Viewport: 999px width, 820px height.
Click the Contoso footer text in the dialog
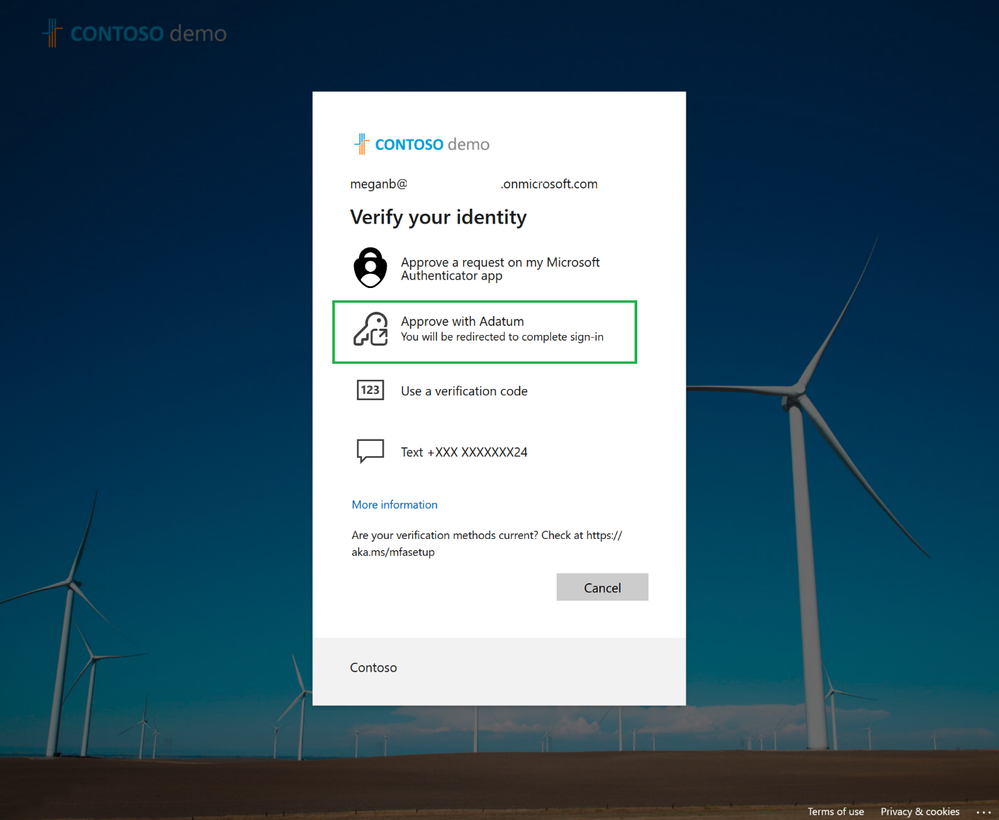pos(373,667)
